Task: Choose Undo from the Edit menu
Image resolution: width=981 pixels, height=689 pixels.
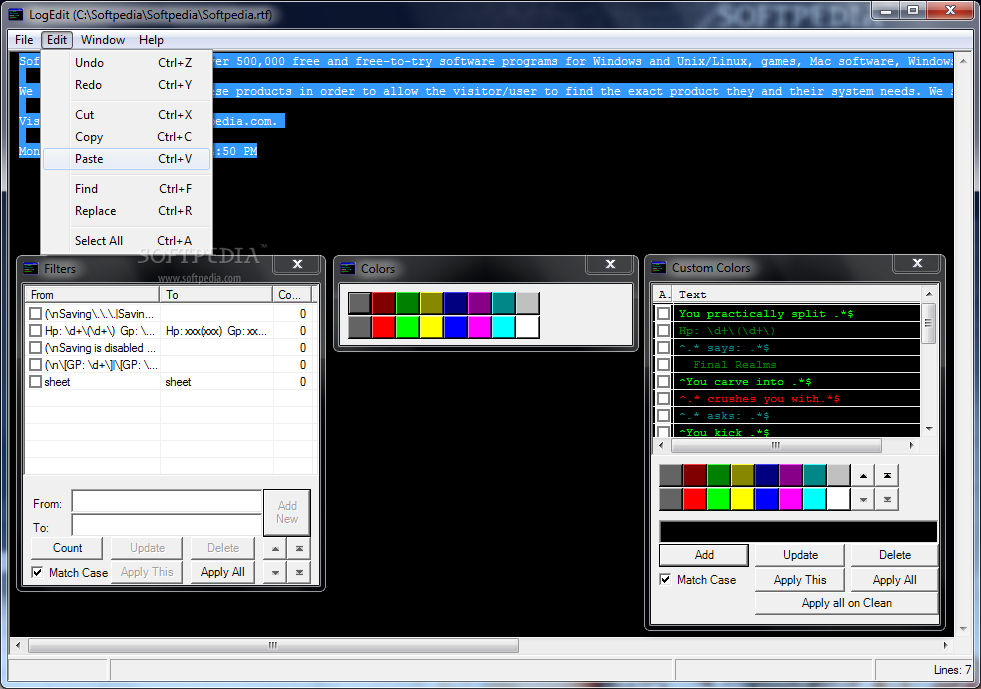Action: coord(126,63)
